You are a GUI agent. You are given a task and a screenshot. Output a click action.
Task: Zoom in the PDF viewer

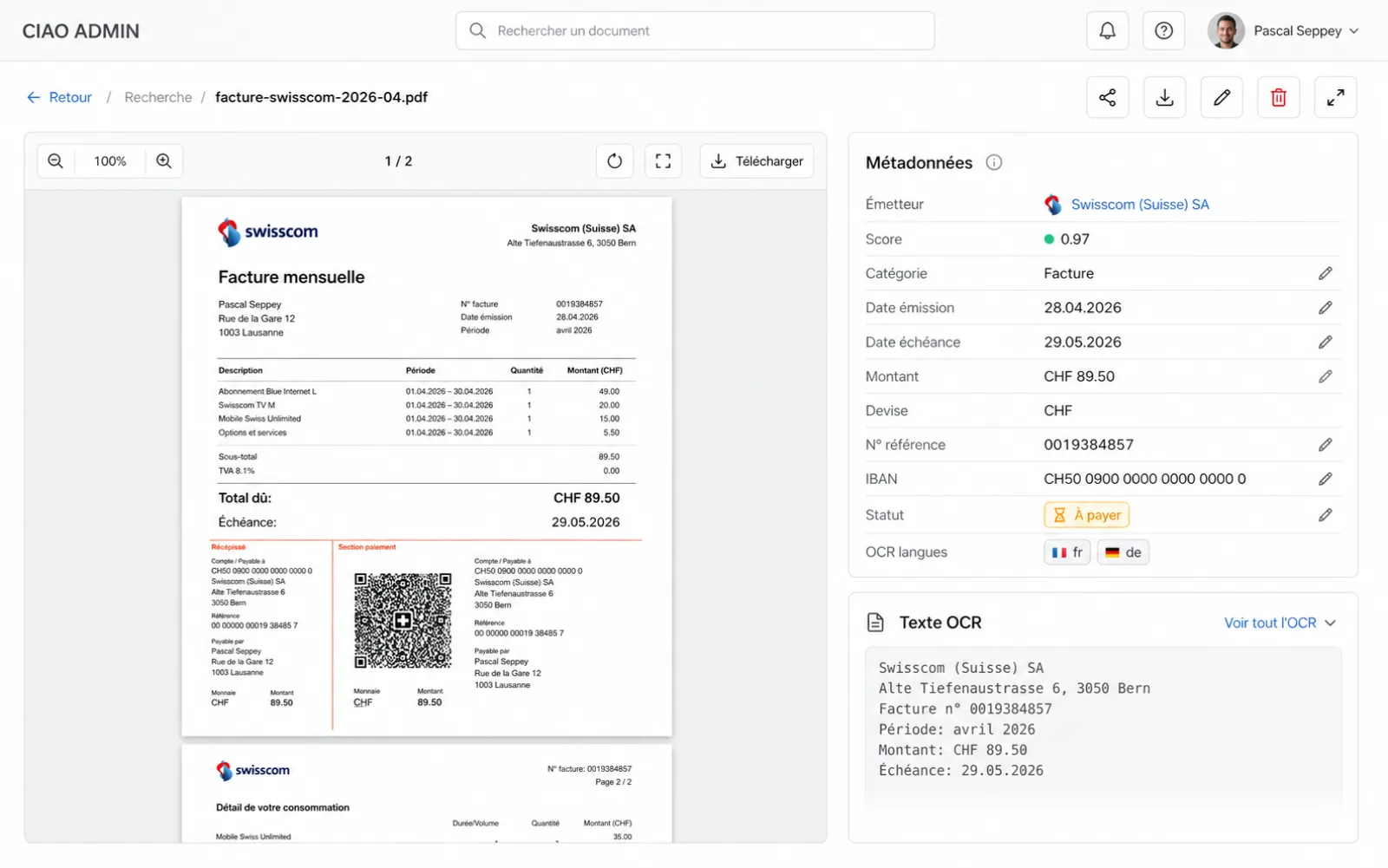point(164,161)
